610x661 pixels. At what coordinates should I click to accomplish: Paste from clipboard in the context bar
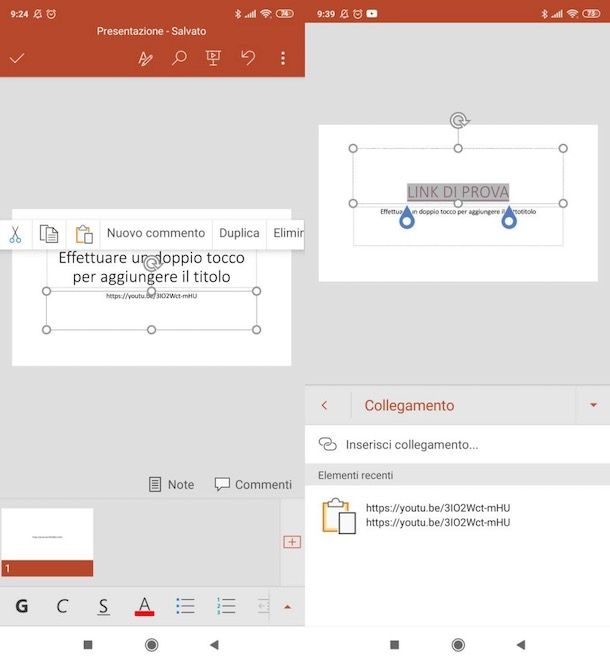84,234
